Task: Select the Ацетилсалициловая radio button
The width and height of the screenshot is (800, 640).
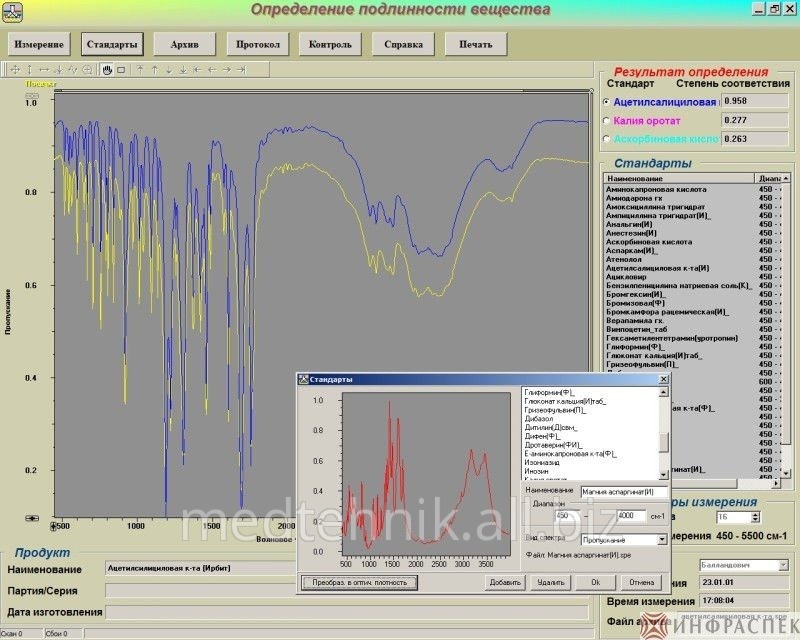Action: (x=606, y=102)
